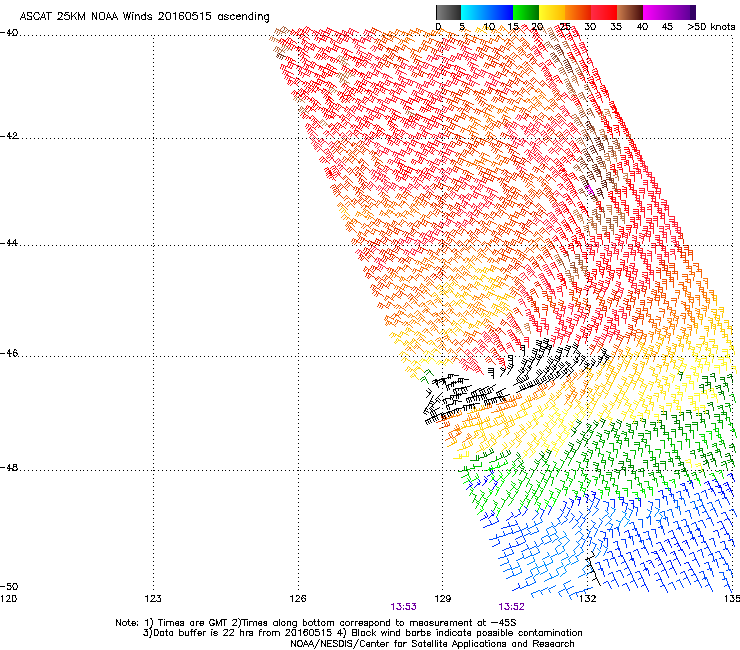Select the red 30-35 knot legend segment
Image resolution: width=740 pixels, height=650 pixels.
(x=604, y=12)
